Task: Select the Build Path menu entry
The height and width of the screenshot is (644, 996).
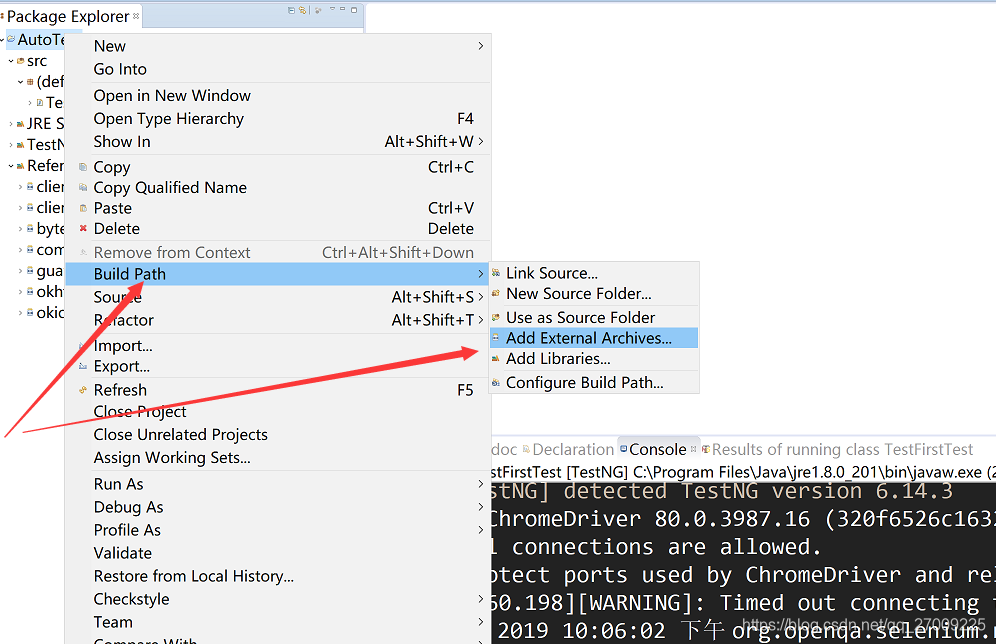Action: pyautogui.click(x=278, y=274)
